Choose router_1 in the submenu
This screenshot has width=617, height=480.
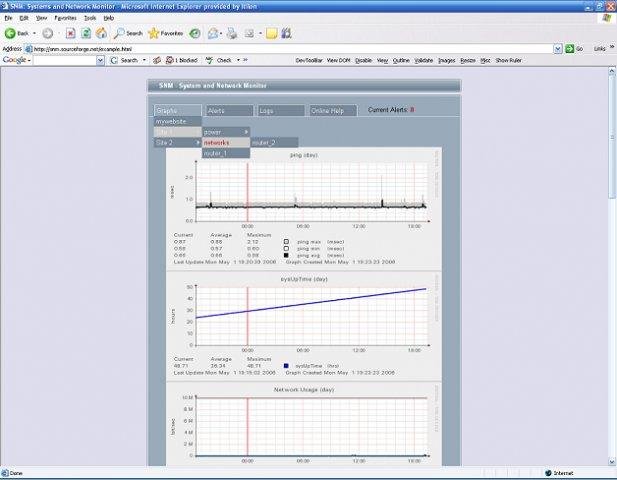pos(226,153)
